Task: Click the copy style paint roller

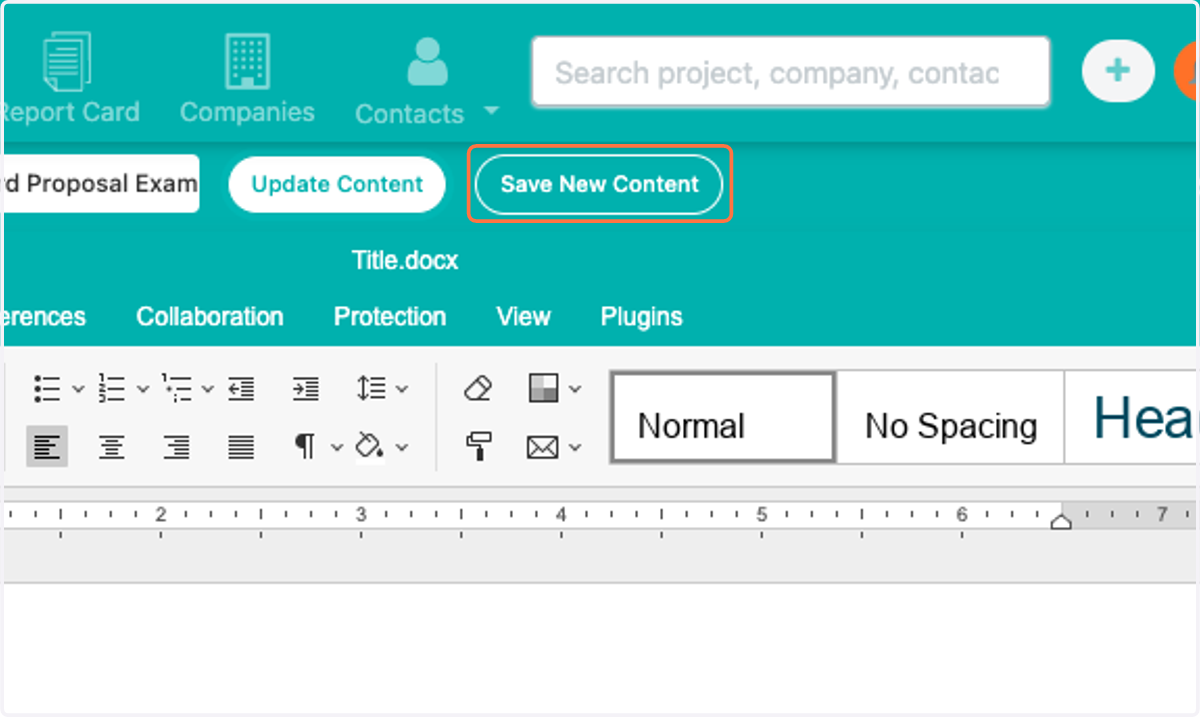Action: 480,447
